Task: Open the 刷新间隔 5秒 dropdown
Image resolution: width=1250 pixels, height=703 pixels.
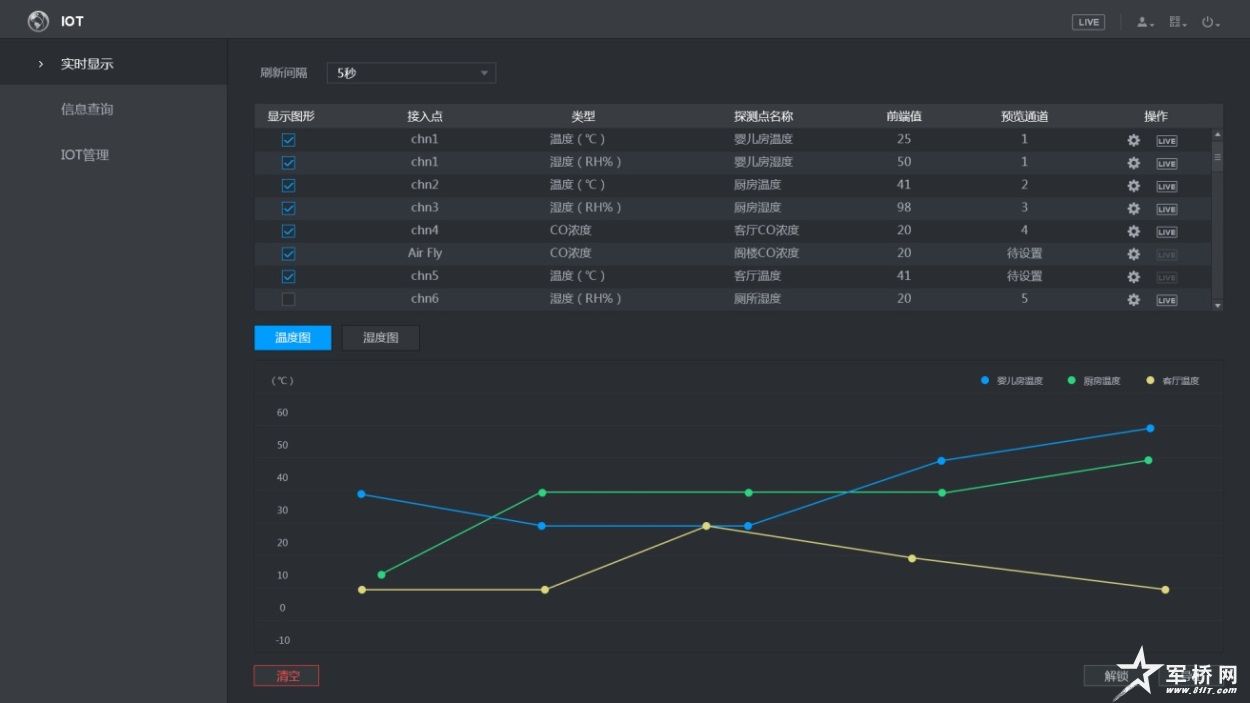Action: 410,73
